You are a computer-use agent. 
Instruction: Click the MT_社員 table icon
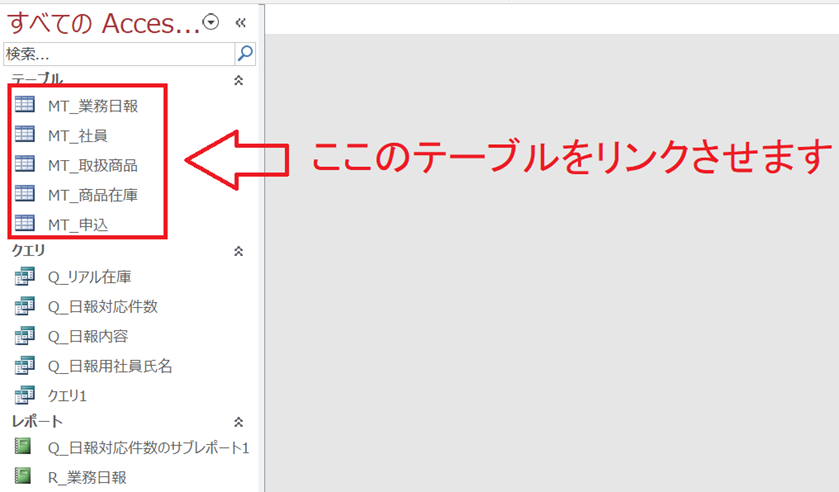coord(25,134)
